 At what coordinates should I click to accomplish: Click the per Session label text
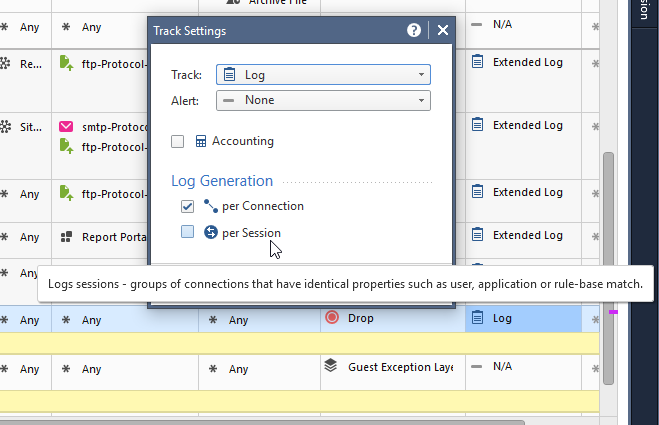[x=251, y=233]
